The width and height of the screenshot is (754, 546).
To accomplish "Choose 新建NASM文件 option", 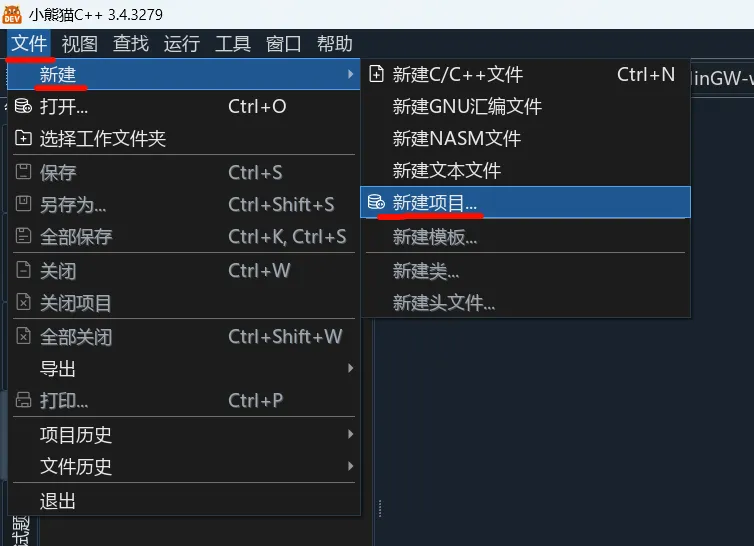I will pos(456,138).
